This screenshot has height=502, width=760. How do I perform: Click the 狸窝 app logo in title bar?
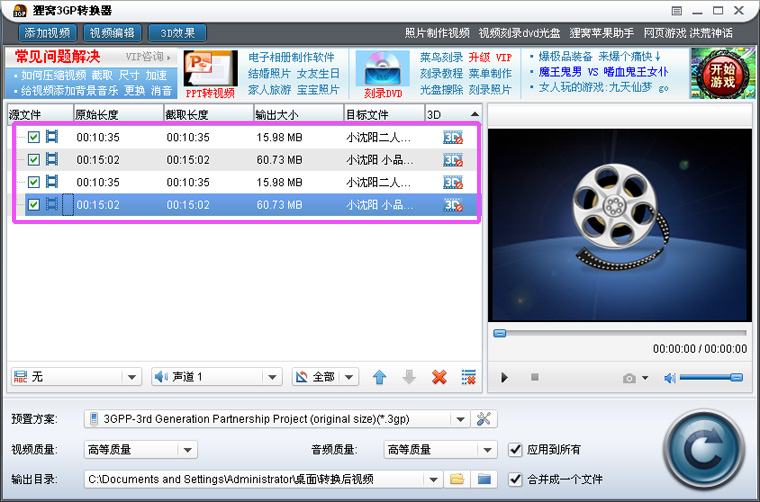20,11
